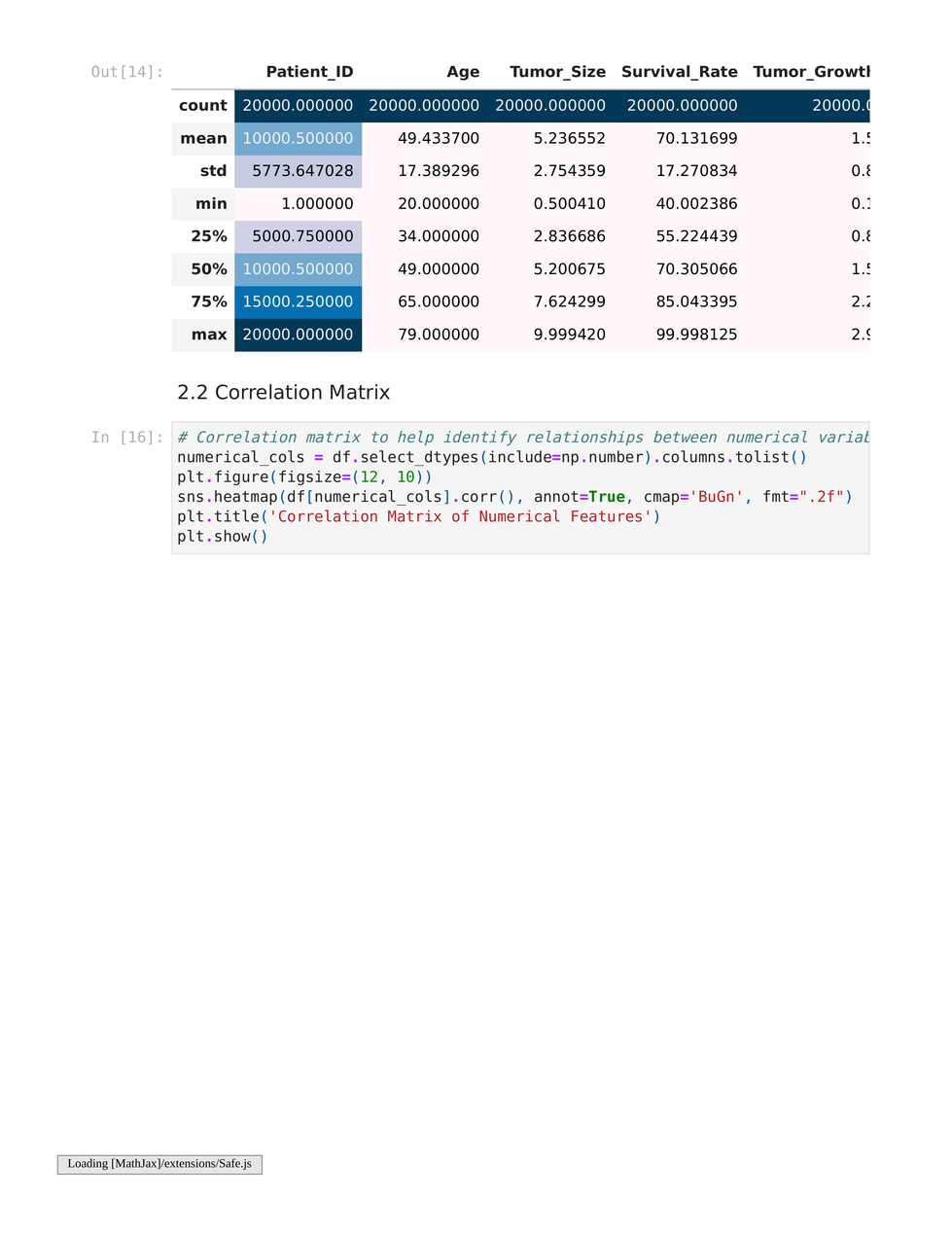Click Age max value 79.000000

click(439, 335)
